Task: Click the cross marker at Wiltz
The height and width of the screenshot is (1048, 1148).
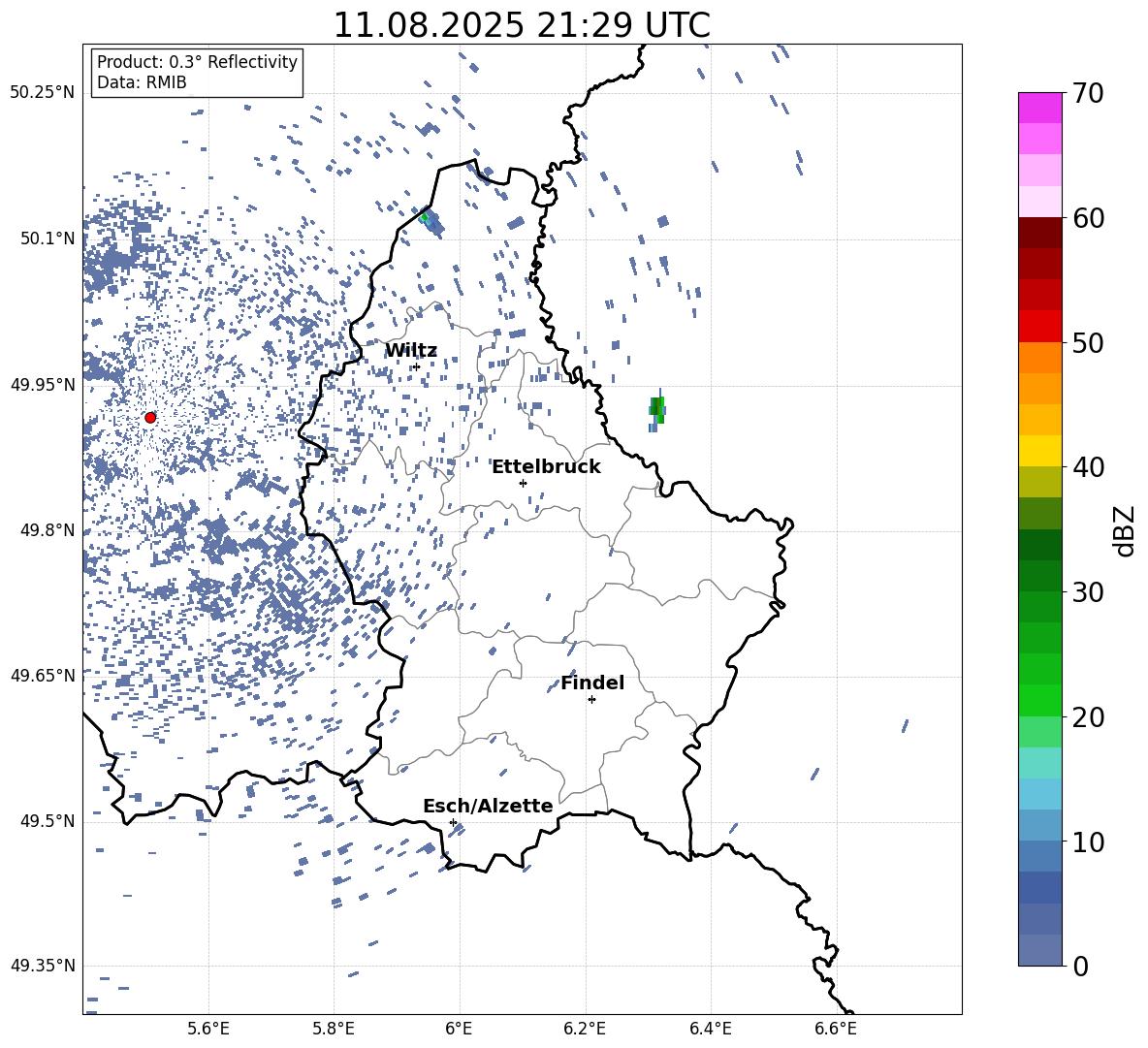Action: pyautogui.click(x=417, y=366)
